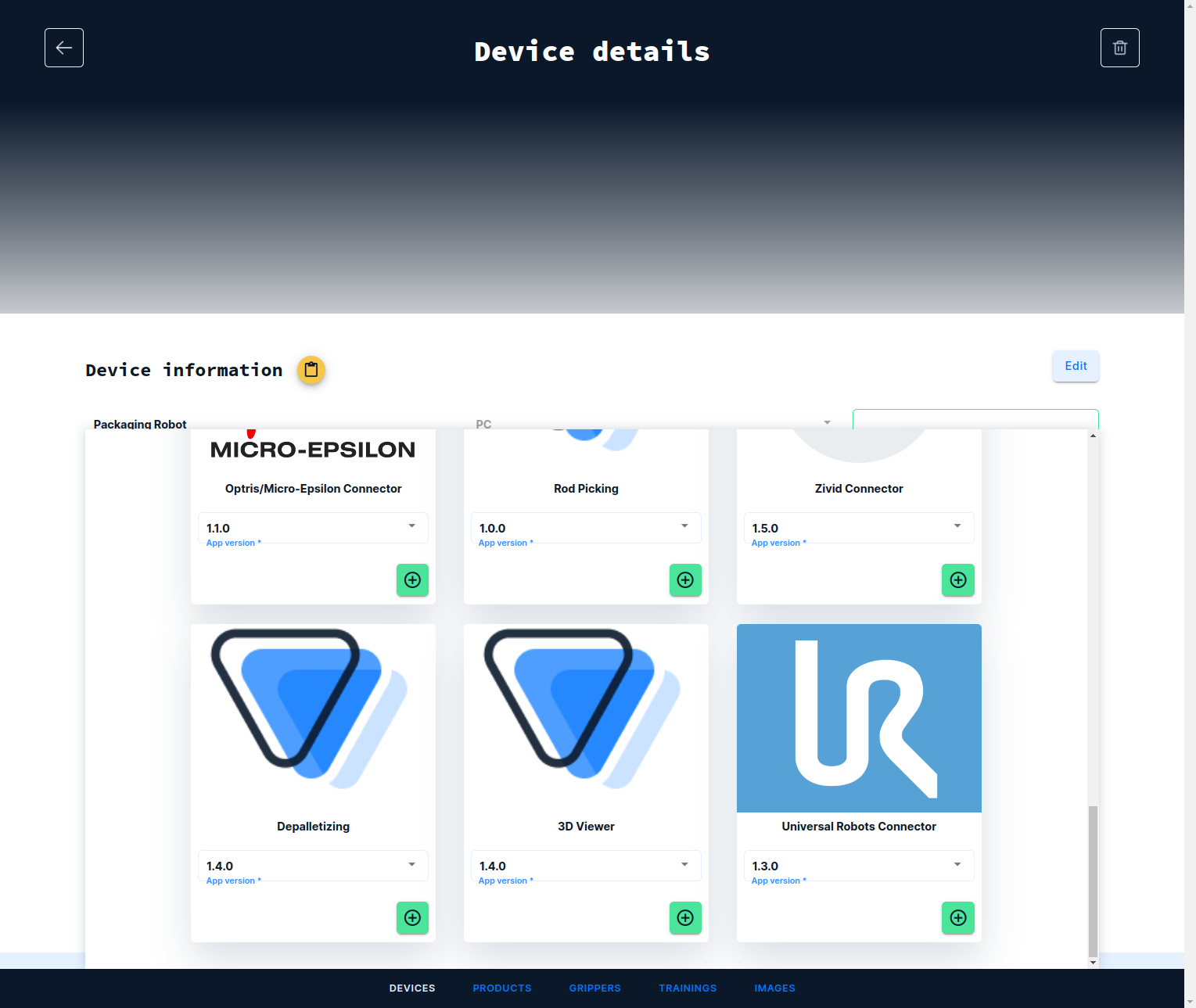Click the trash delete device icon
The width and height of the screenshot is (1196, 1008).
1119,48
